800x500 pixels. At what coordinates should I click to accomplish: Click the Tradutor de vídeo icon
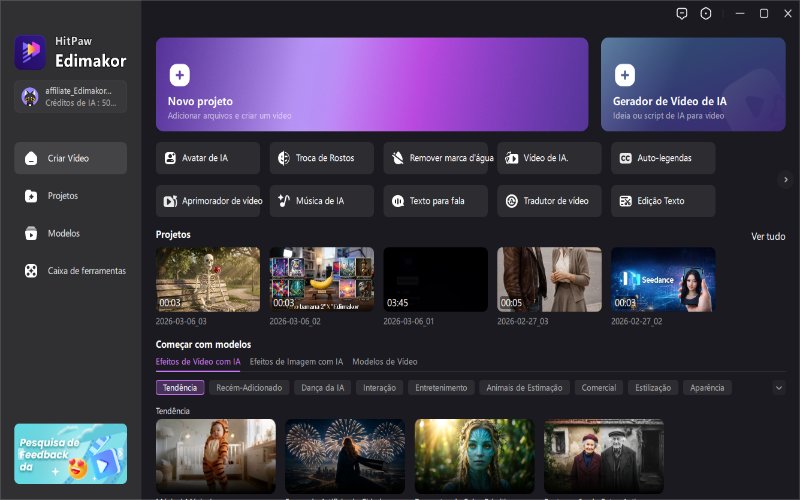[512, 201]
